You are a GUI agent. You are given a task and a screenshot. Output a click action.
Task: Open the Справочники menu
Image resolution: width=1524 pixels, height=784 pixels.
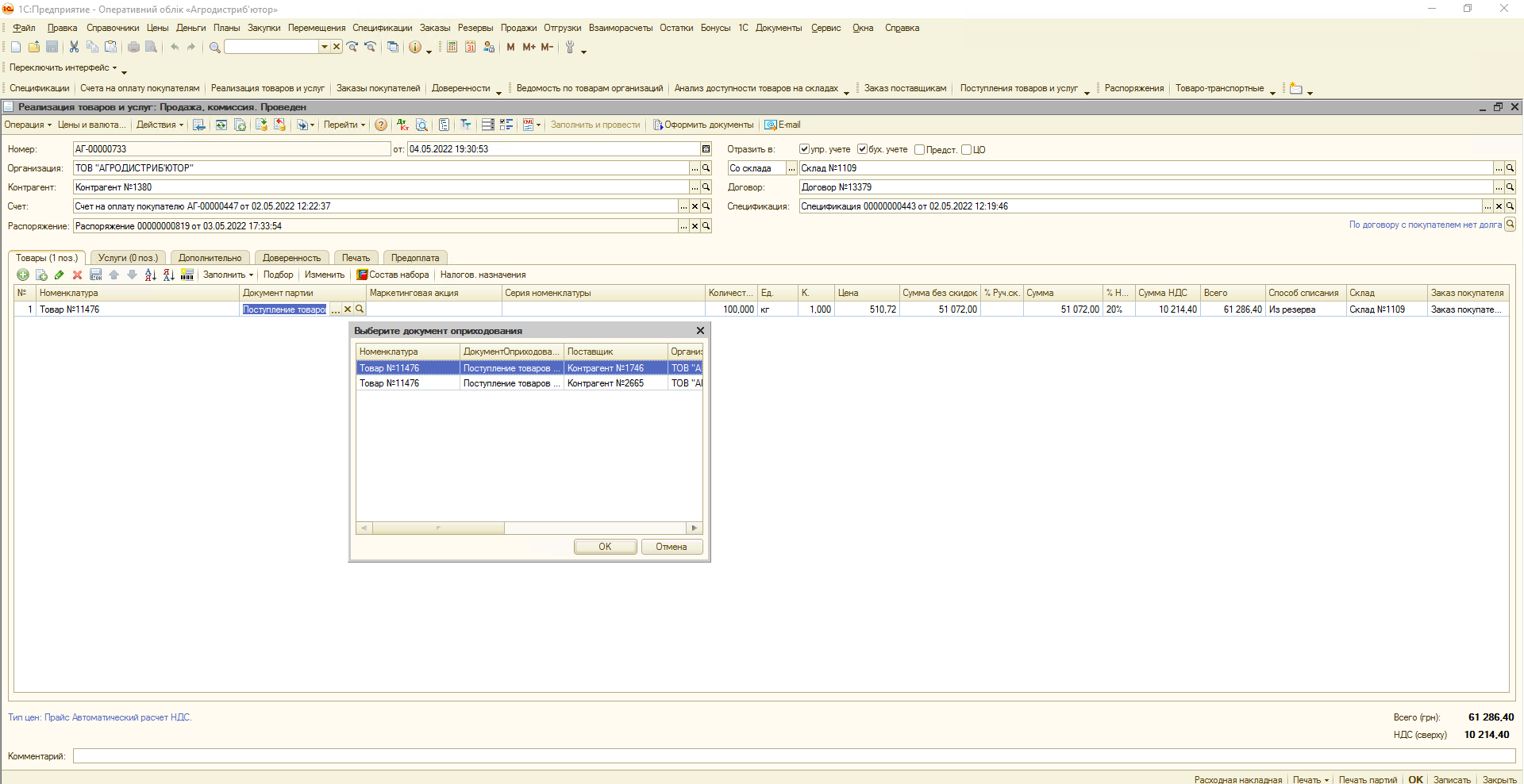(113, 29)
